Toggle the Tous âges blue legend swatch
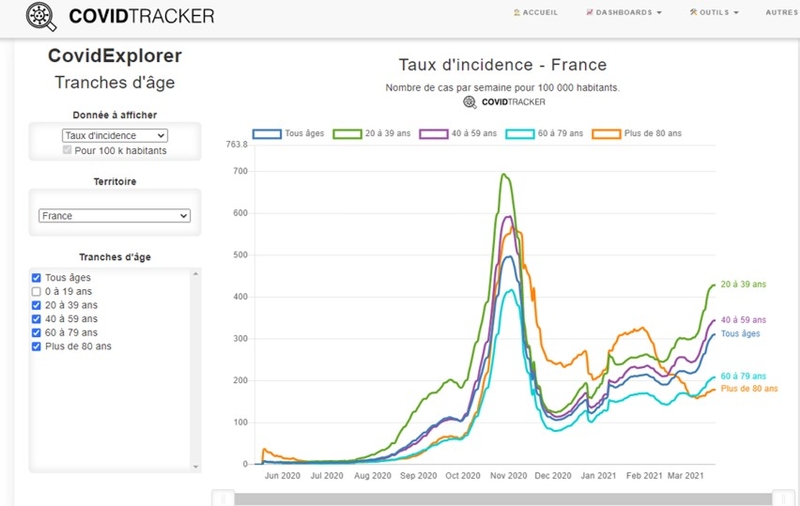Image resolution: width=800 pixels, height=506 pixels. point(267,134)
